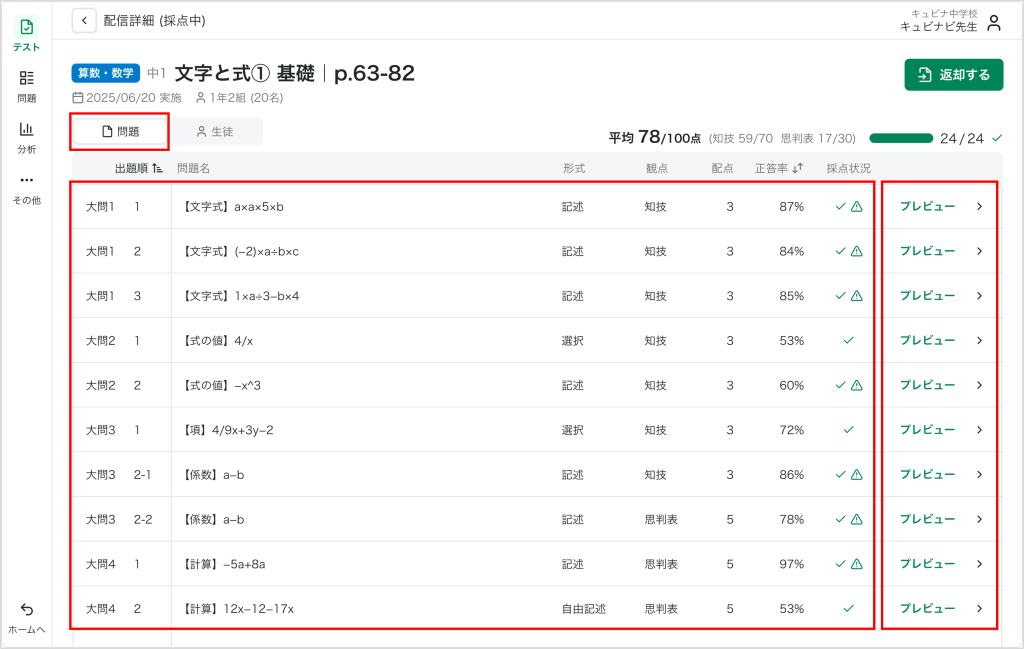Go back with the left chevron button
The height and width of the screenshot is (649, 1024).
click(x=84, y=21)
